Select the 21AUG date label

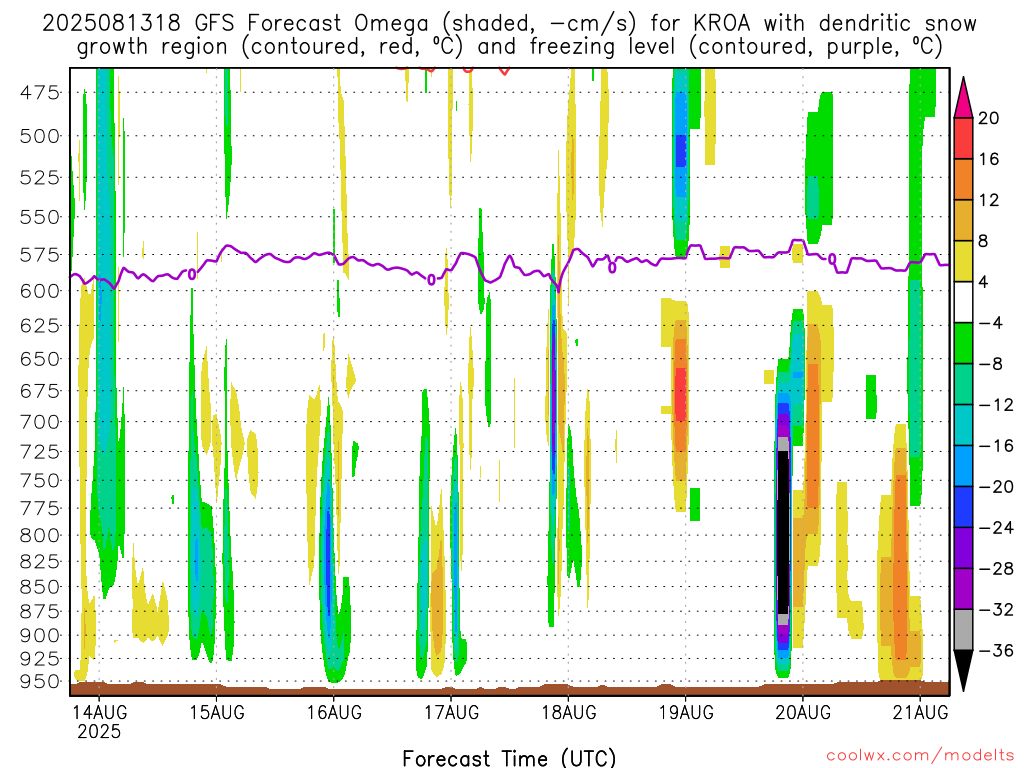point(920,712)
